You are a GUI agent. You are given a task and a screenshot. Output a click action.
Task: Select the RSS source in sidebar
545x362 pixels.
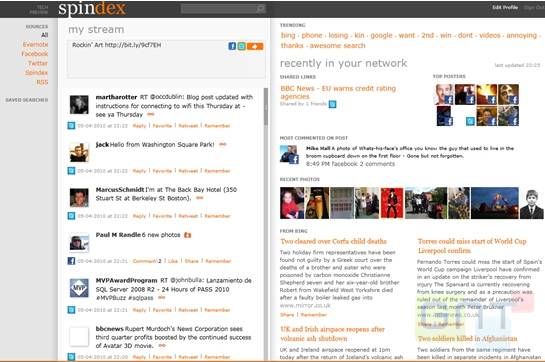coord(42,82)
